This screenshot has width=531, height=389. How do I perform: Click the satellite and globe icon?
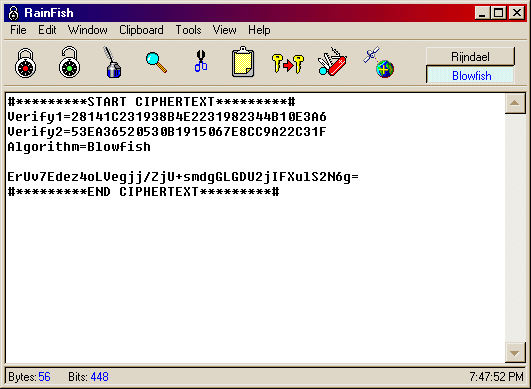[x=379, y=63]
